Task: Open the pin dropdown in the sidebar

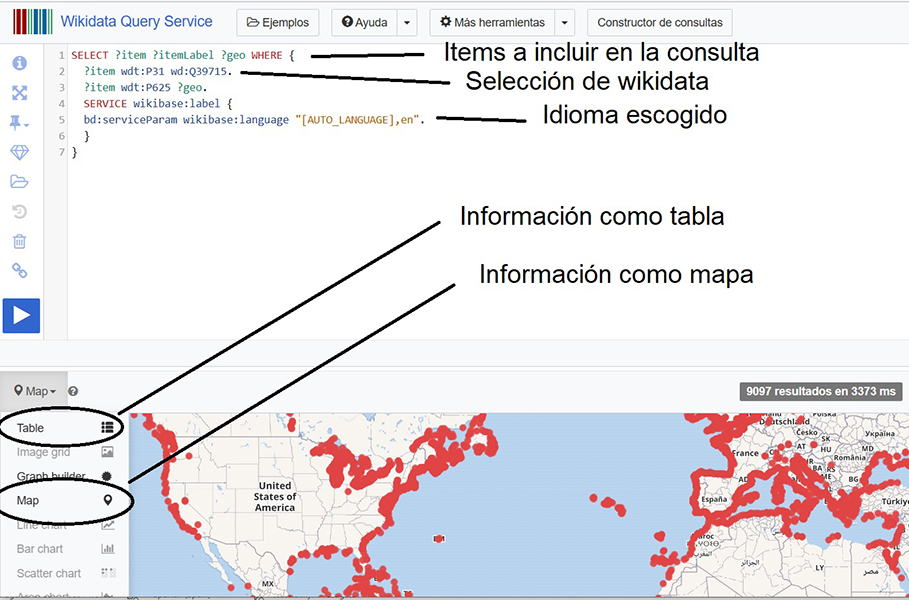Action: 20,122
